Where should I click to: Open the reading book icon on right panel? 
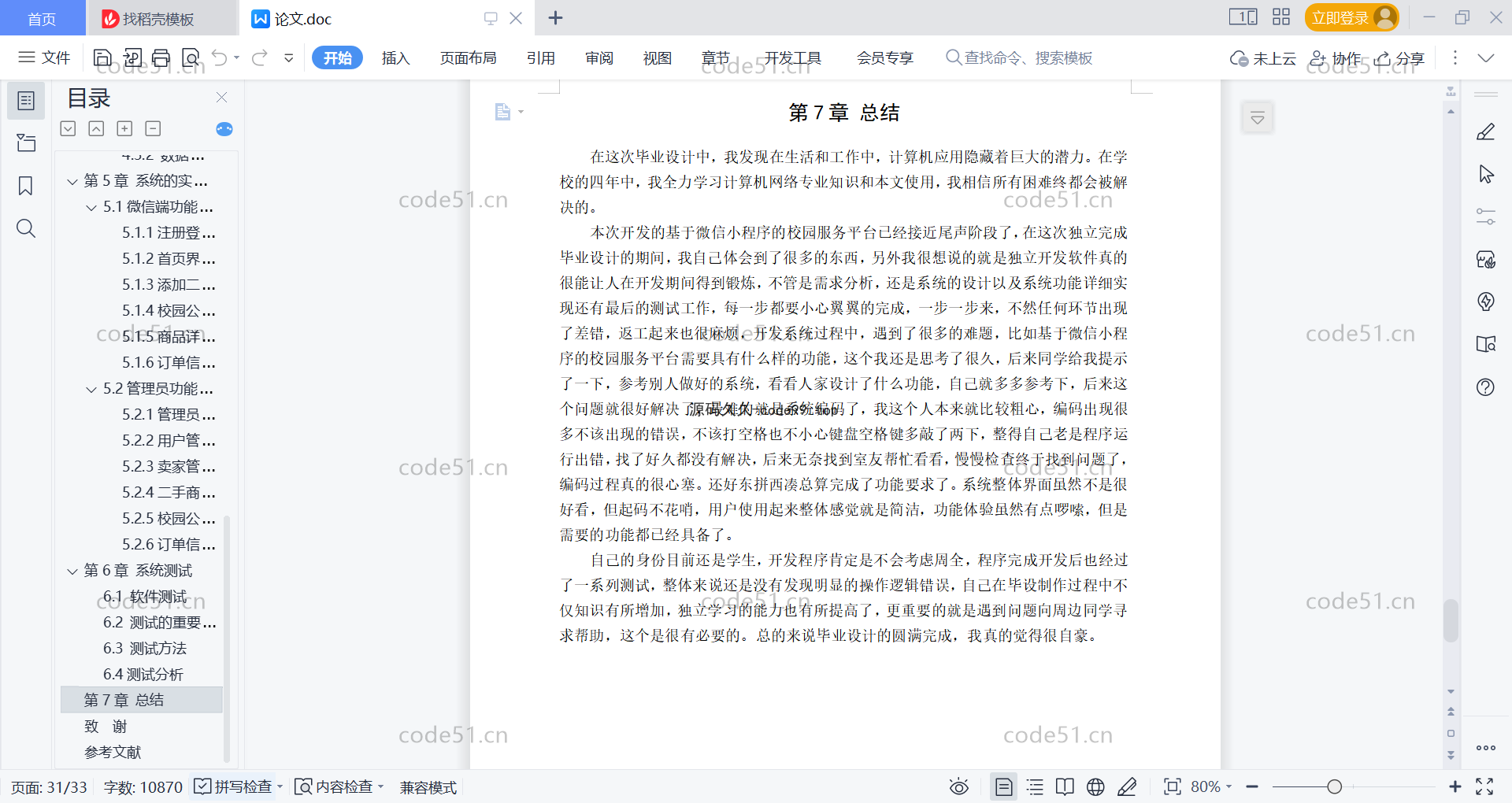tap(1486, 344)
